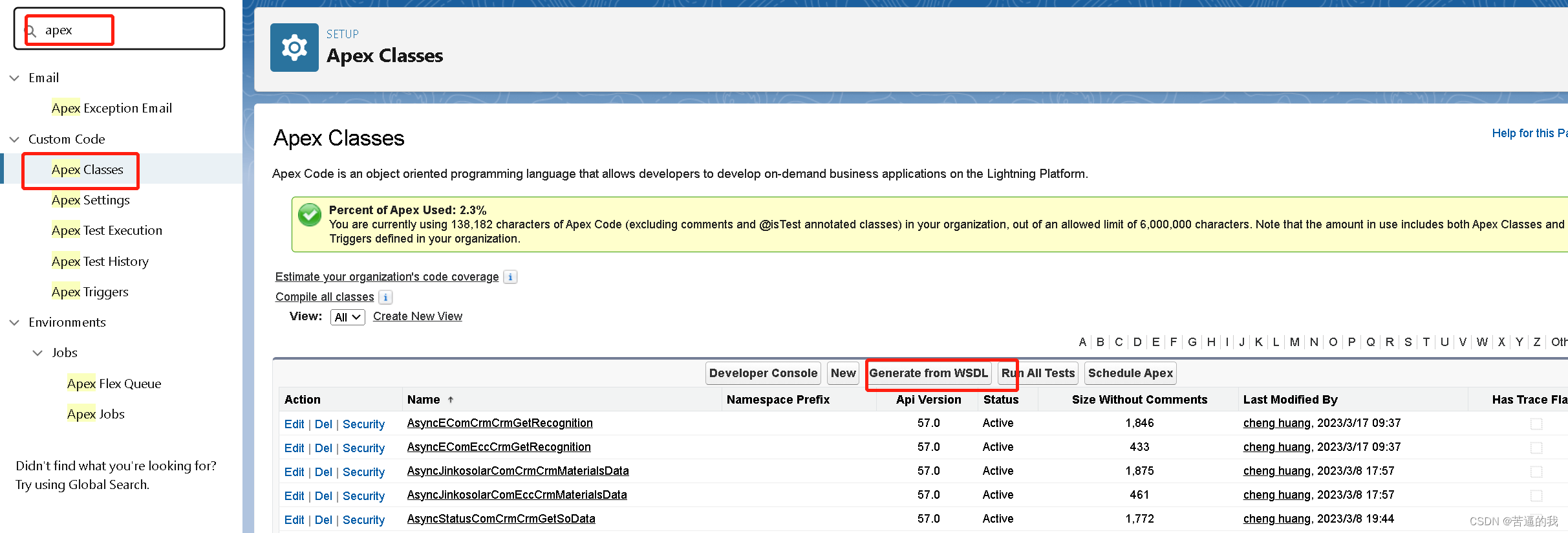Open cheng huang link in first row
This screenshot has width=1568, height=533.
(1277, 423)
